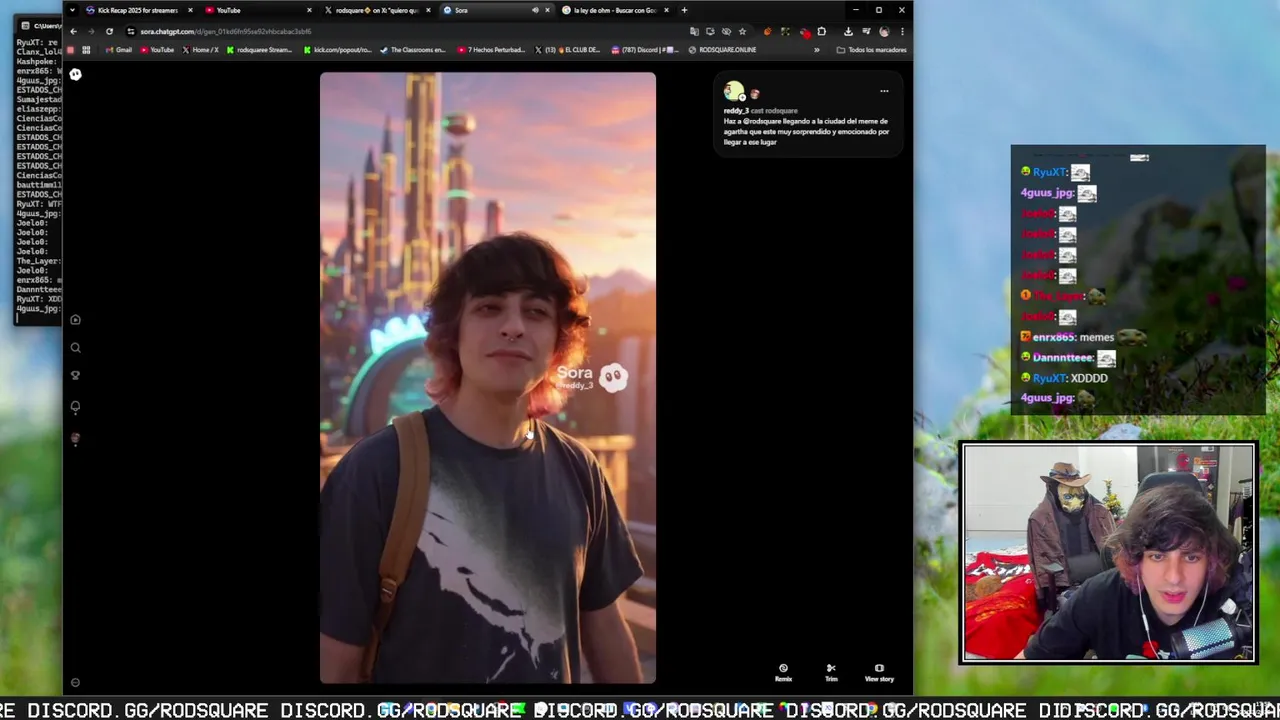
Task: Click the Trim scissors button
Action: point(831,673)
